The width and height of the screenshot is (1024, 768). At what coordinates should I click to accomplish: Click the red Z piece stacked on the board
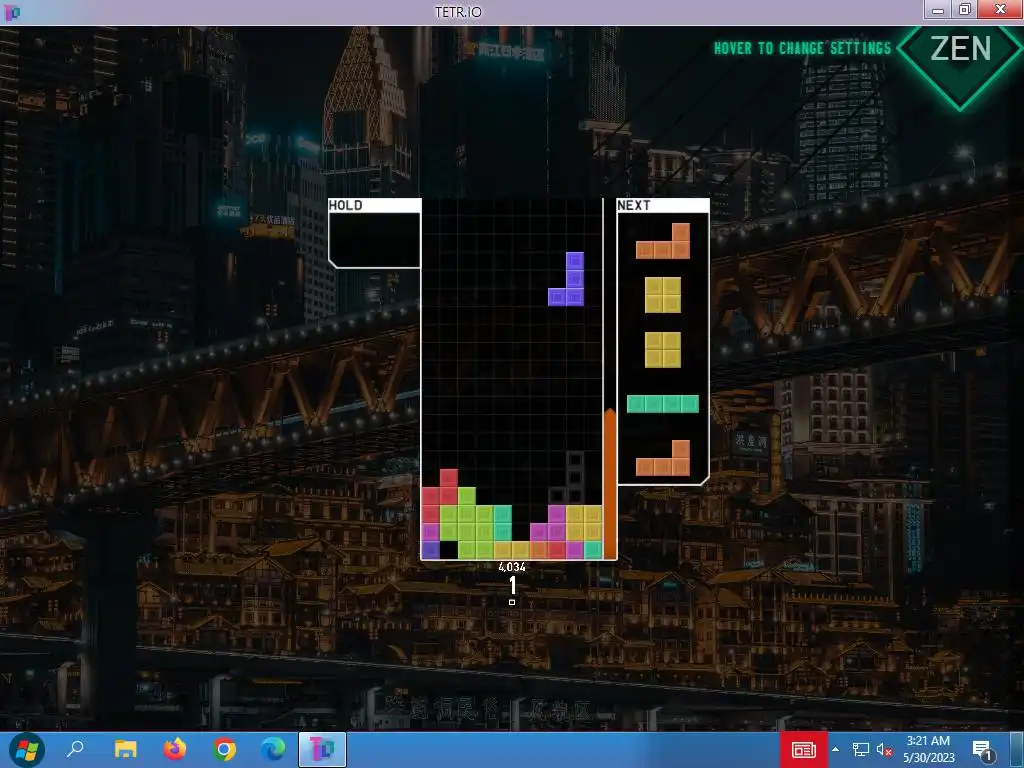tap(440, 496)
